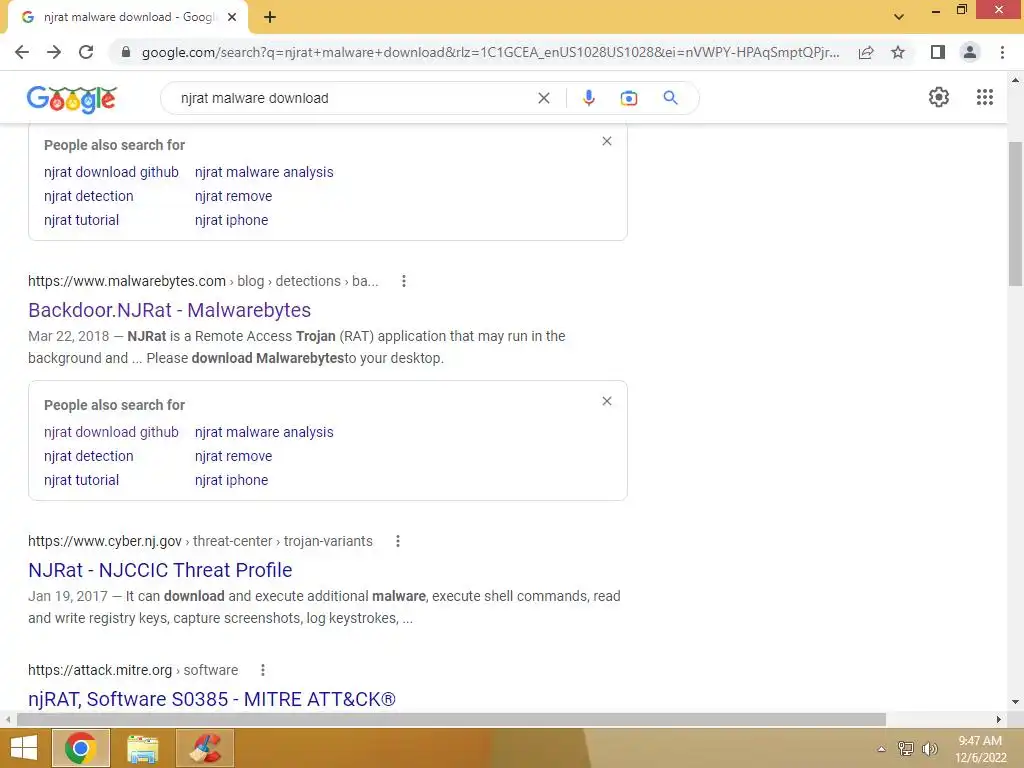Close the second People also search for box
This screenshot has width=1024, height=768.
(607, 401)
